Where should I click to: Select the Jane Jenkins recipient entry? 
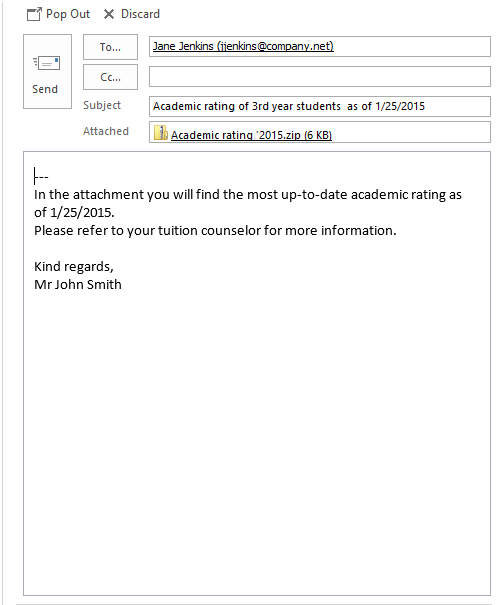243,46
